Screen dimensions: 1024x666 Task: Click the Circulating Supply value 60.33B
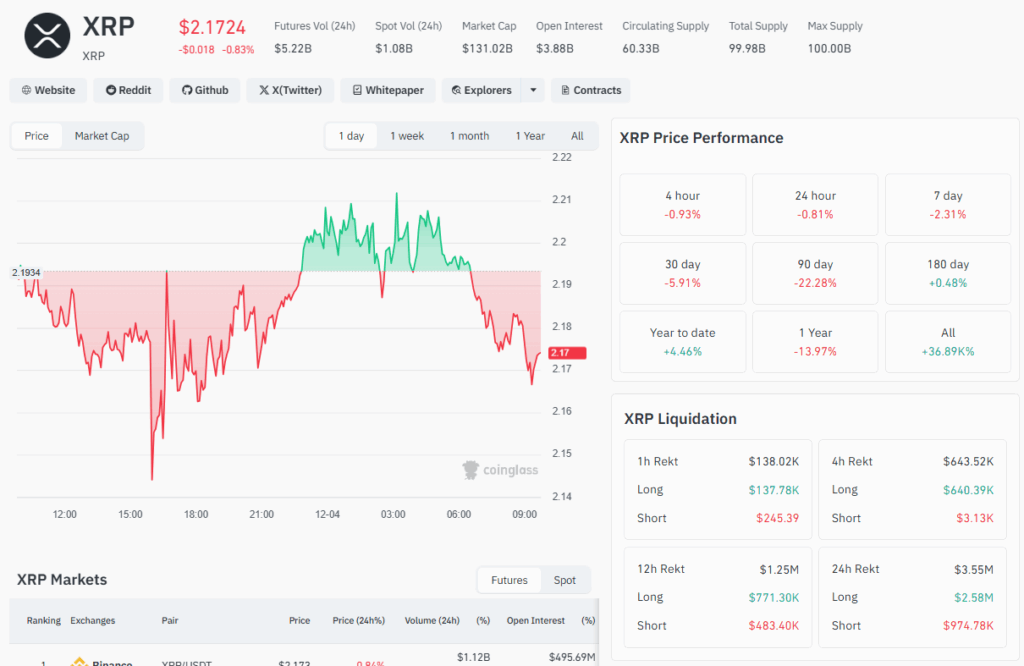[x=641, y=48]
